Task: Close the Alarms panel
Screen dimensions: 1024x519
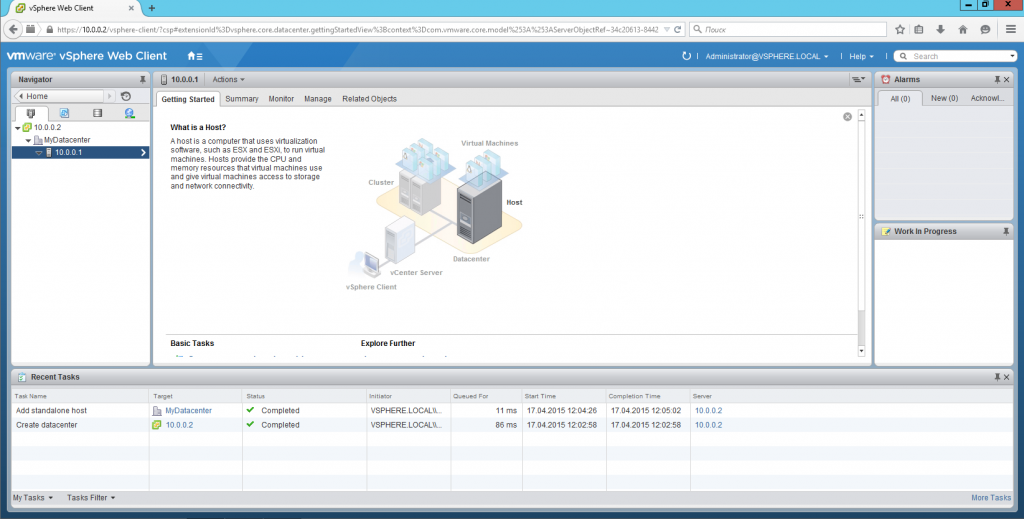Action: 1006,80
